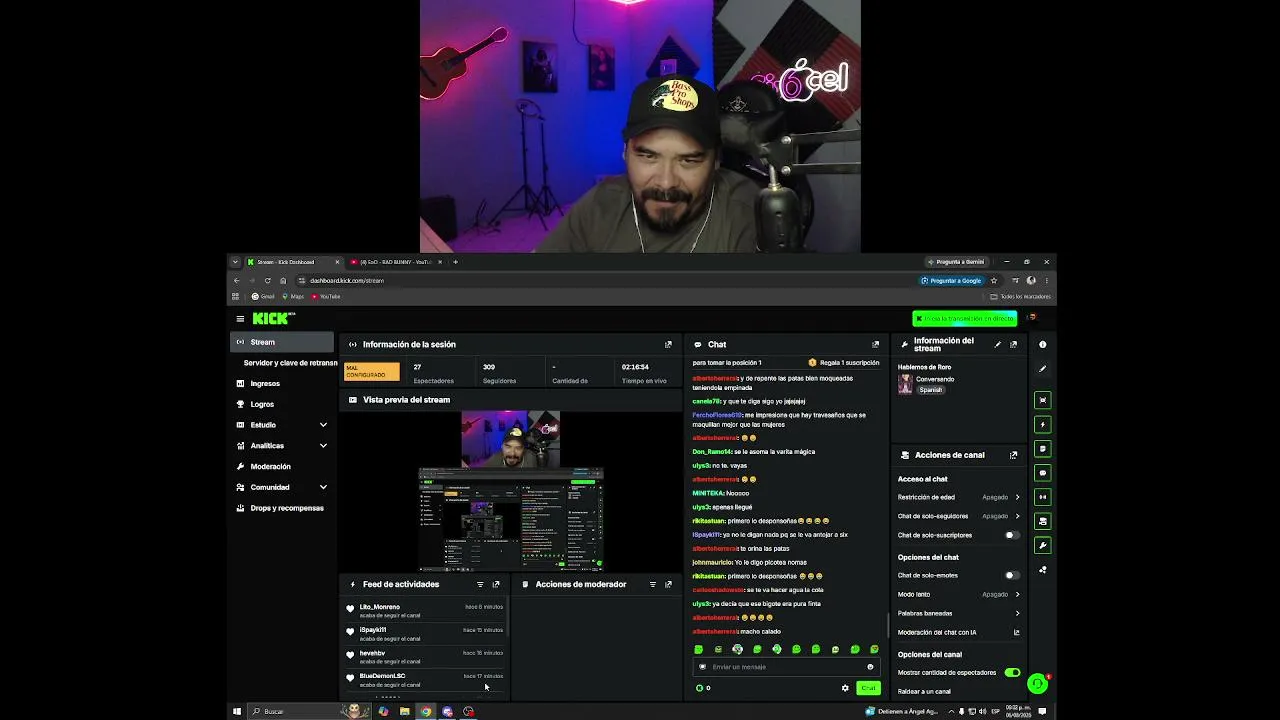The width and height of the screenshot is (1280, 720).
Task: Click the Feed de actividades scrollbar
Action: click(508, 617)
